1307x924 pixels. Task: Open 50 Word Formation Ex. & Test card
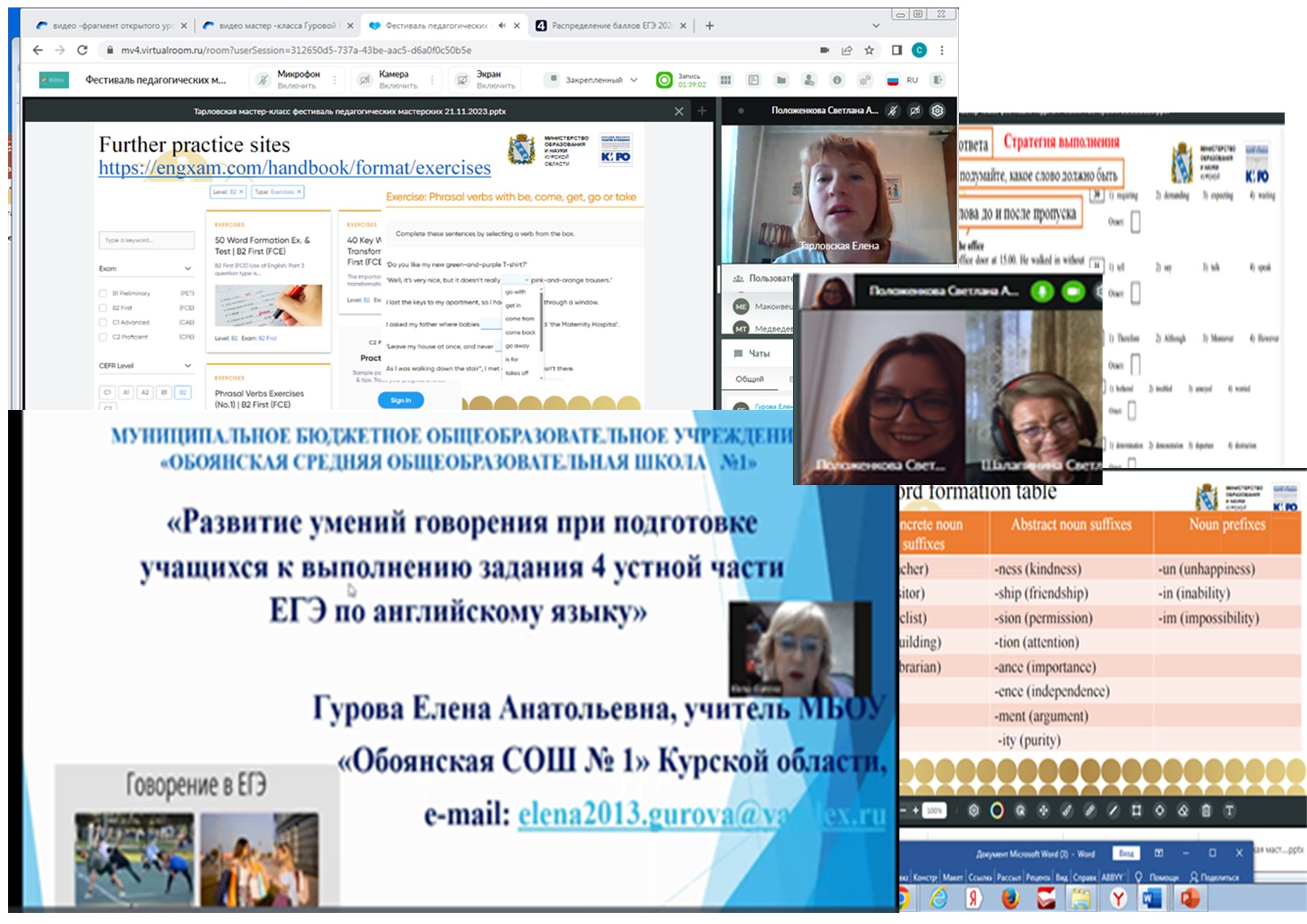click(268, 280)
